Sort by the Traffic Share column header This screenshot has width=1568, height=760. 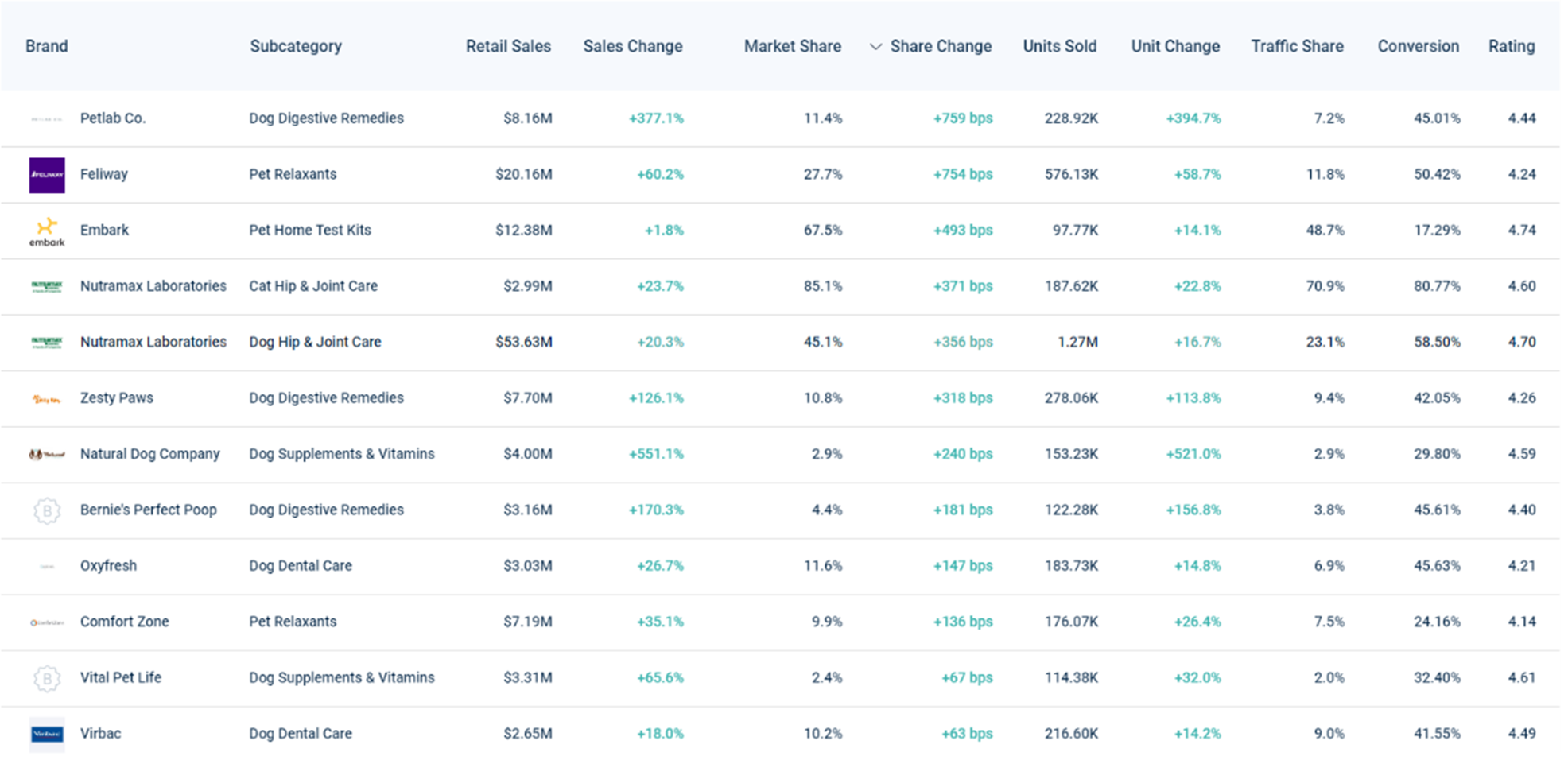1297,46
